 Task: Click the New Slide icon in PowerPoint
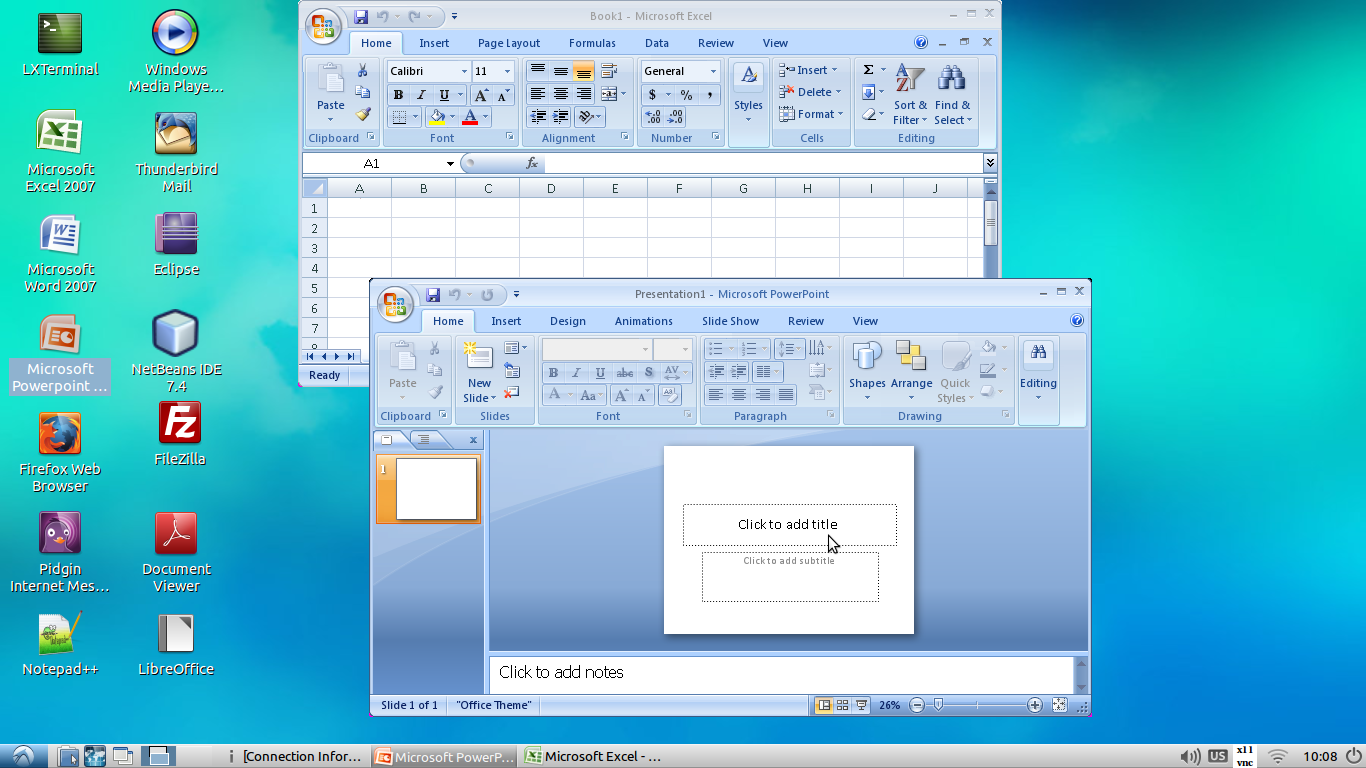tap(480, 357)
